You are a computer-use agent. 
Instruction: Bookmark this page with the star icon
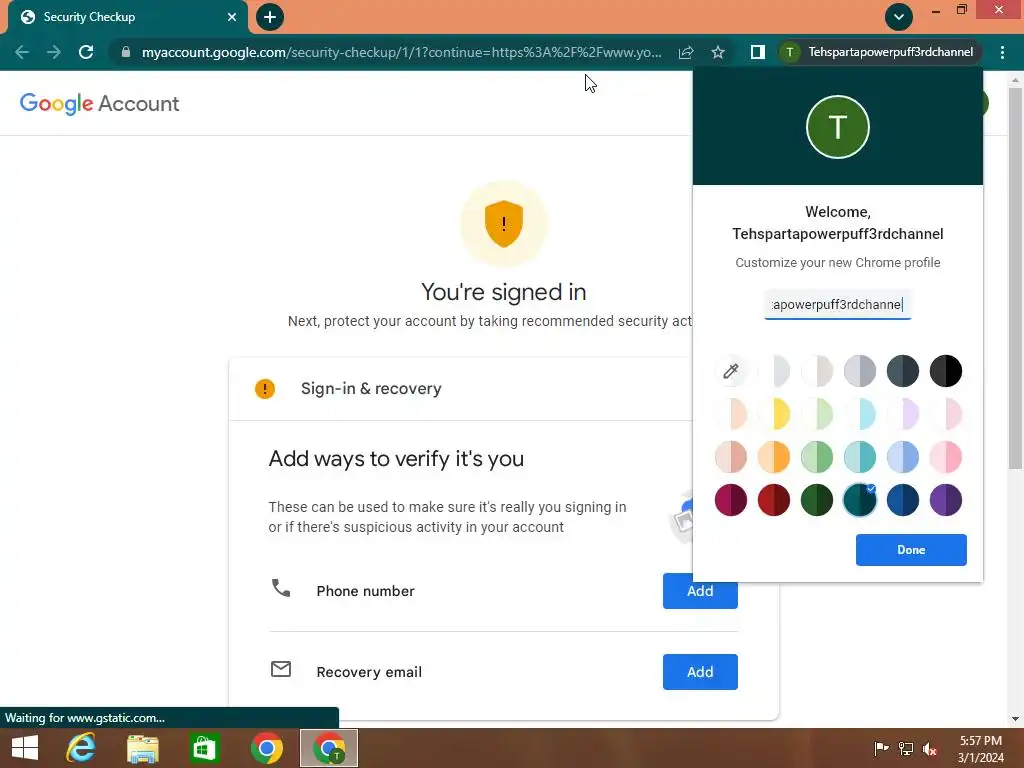[x=718, y=52]
